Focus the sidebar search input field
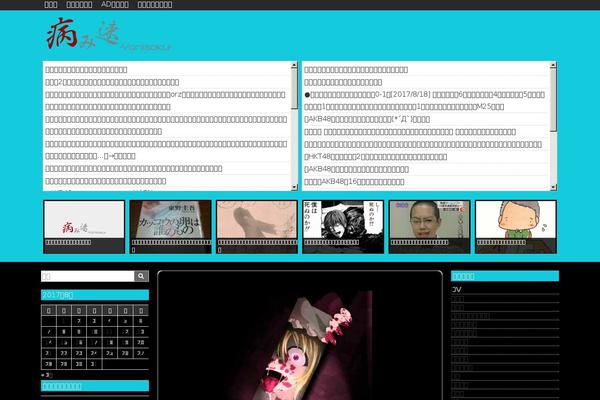 point(88,276)
